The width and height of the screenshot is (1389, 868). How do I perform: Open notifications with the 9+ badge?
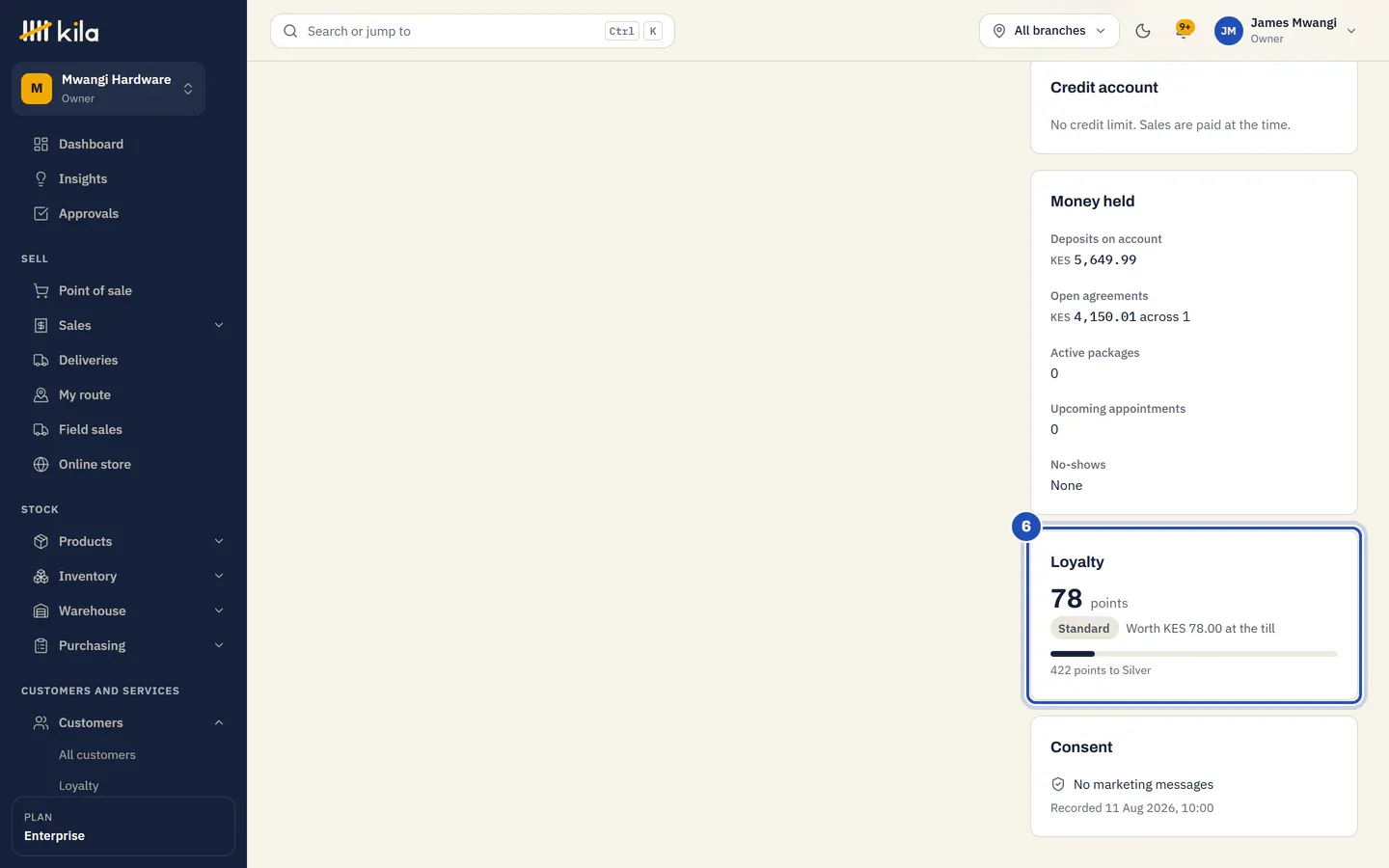point(1184,31)
